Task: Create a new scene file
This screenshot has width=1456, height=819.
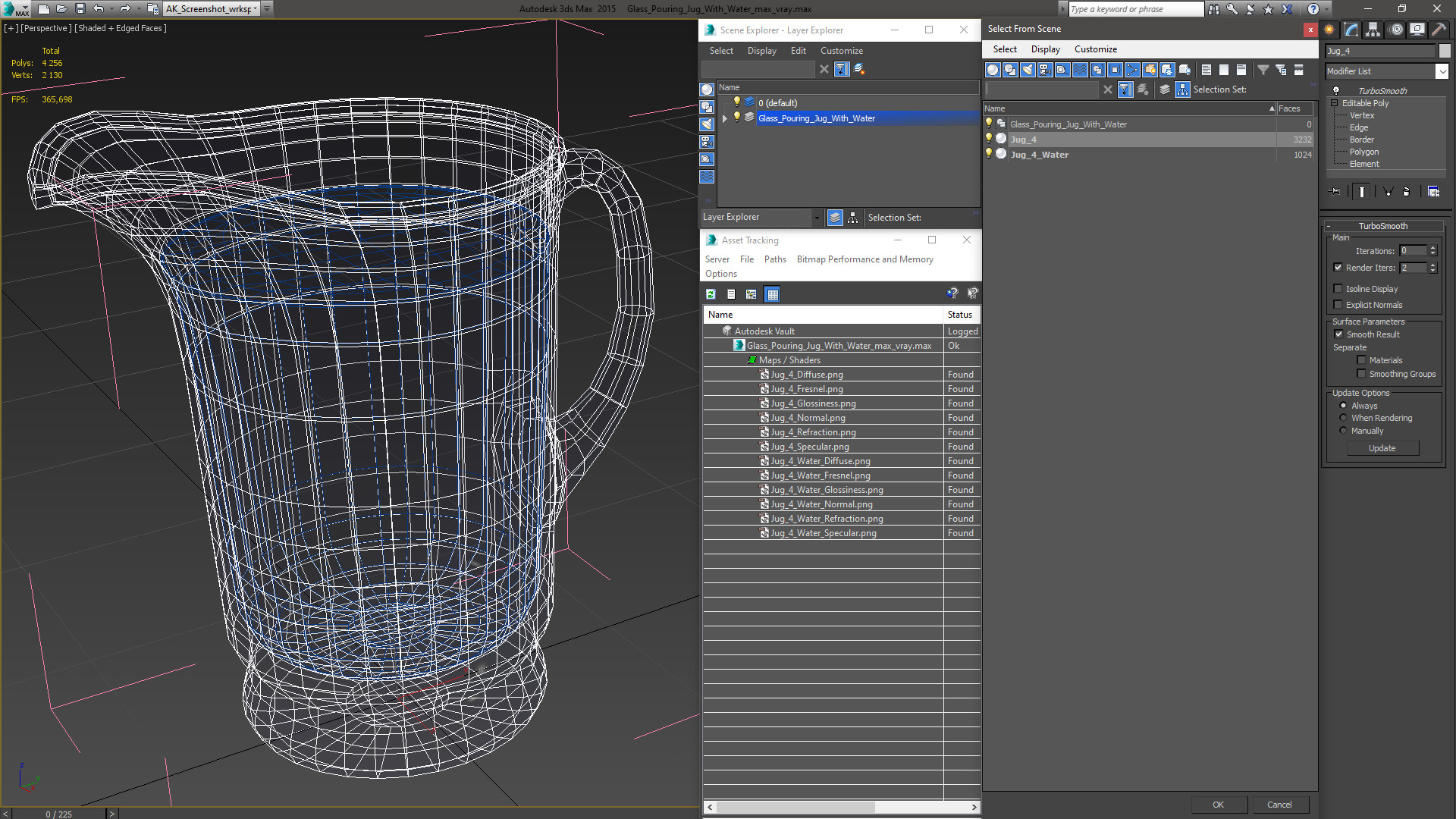Action: pyautogui.click(x=43, y=9)
